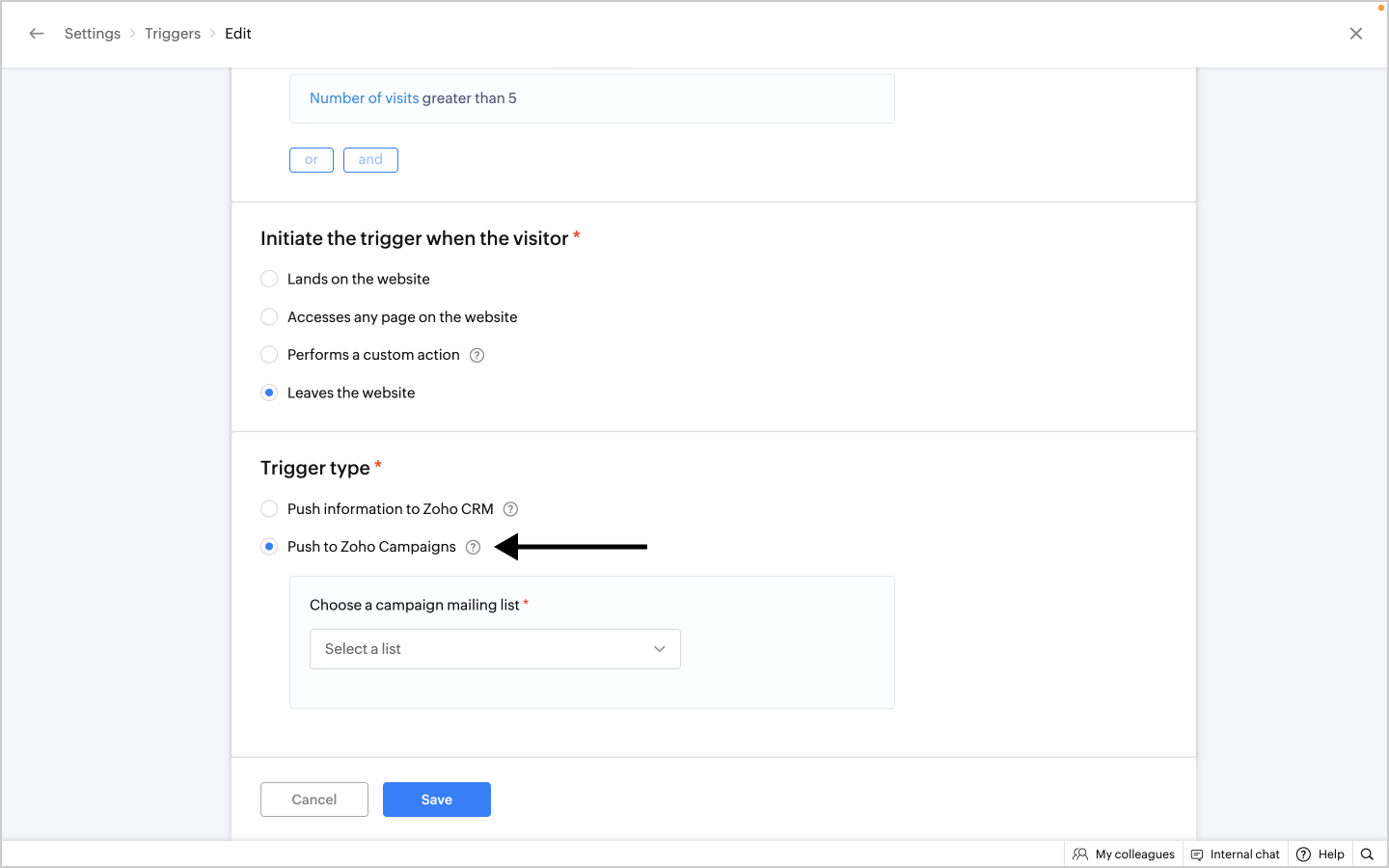Open Internal chat
Image resolution: width=1389 pixels, height=868 pixels.
tap(1236, 854)
